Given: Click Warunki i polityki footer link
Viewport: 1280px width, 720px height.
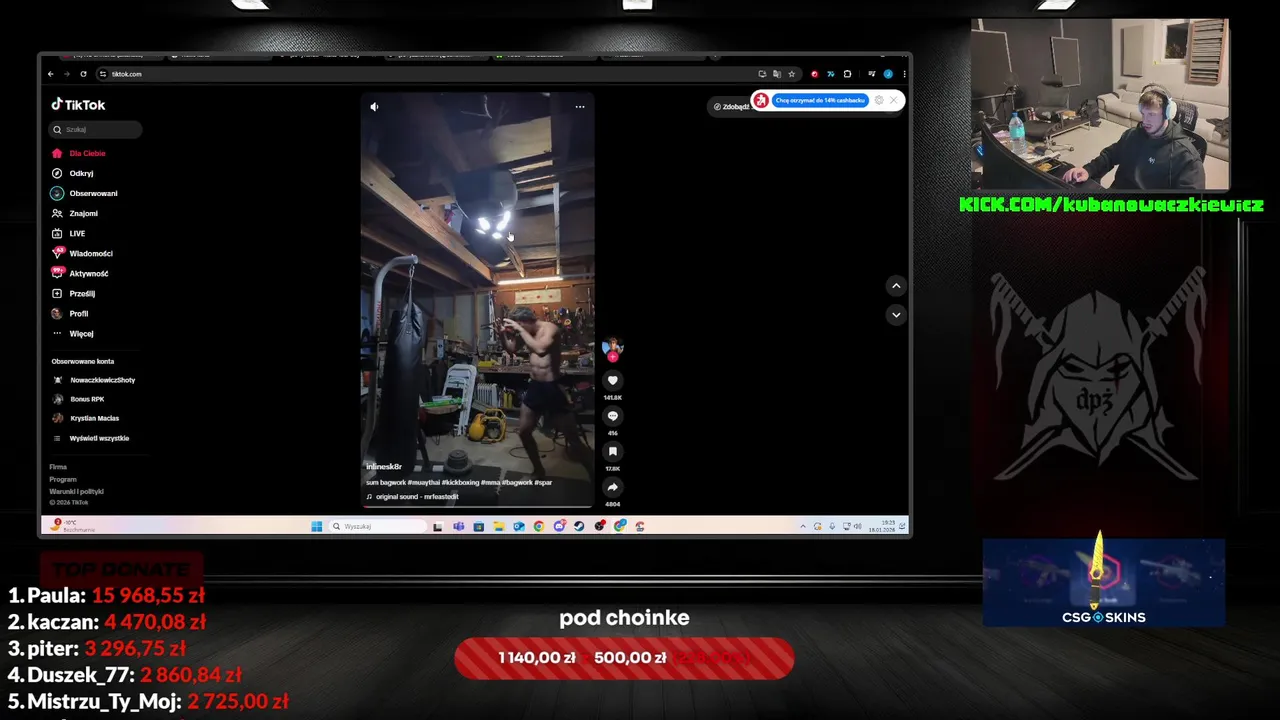Looking at the screenshot, I should [x=77, y=491].
